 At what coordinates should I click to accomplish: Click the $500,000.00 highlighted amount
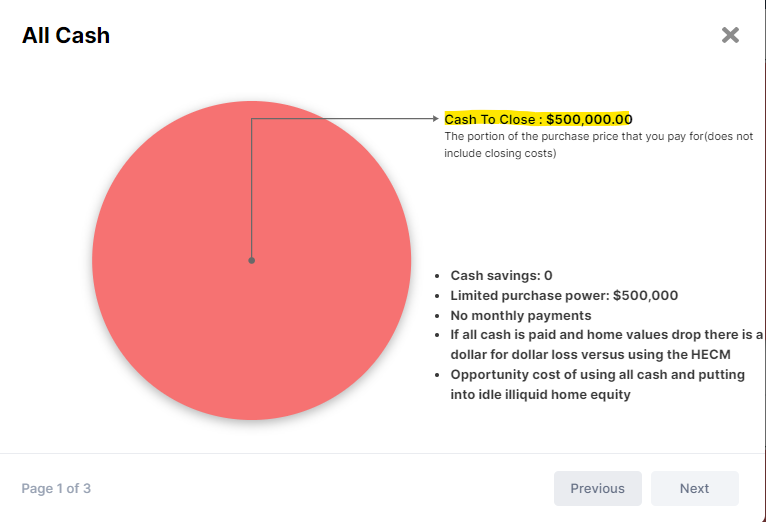(589, 119)
